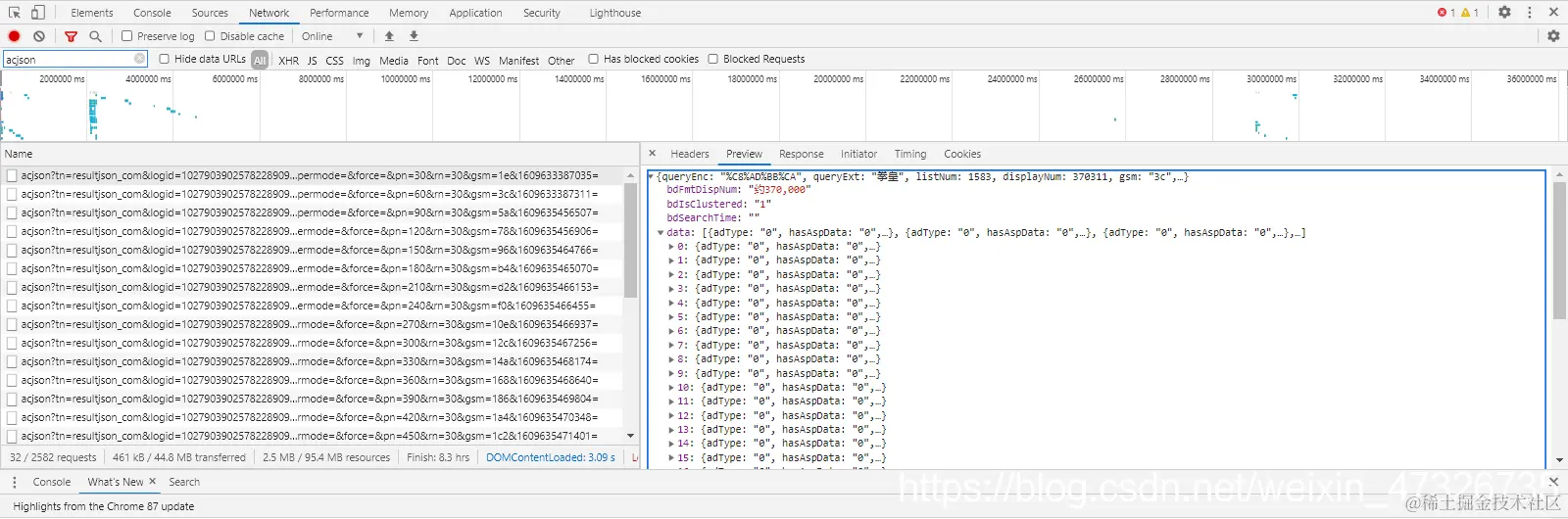Close the What's New tab
The height and width of the screenshot is (519, 1568).
[152, 481]
